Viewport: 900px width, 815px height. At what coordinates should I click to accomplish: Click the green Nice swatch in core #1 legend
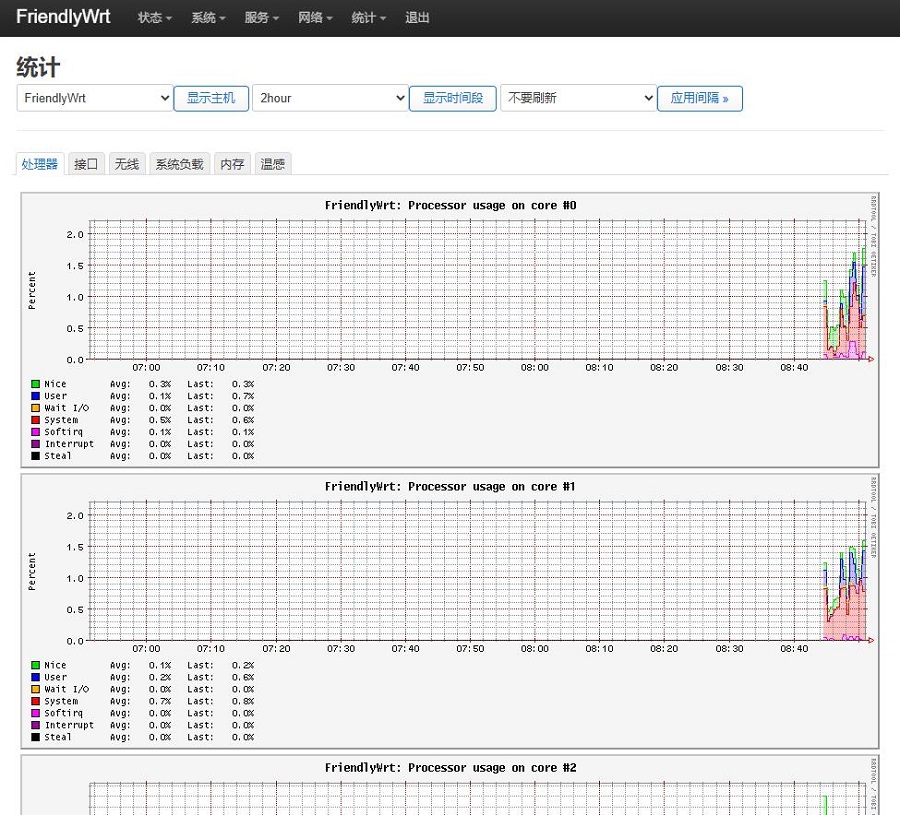(x=36, y=665)
